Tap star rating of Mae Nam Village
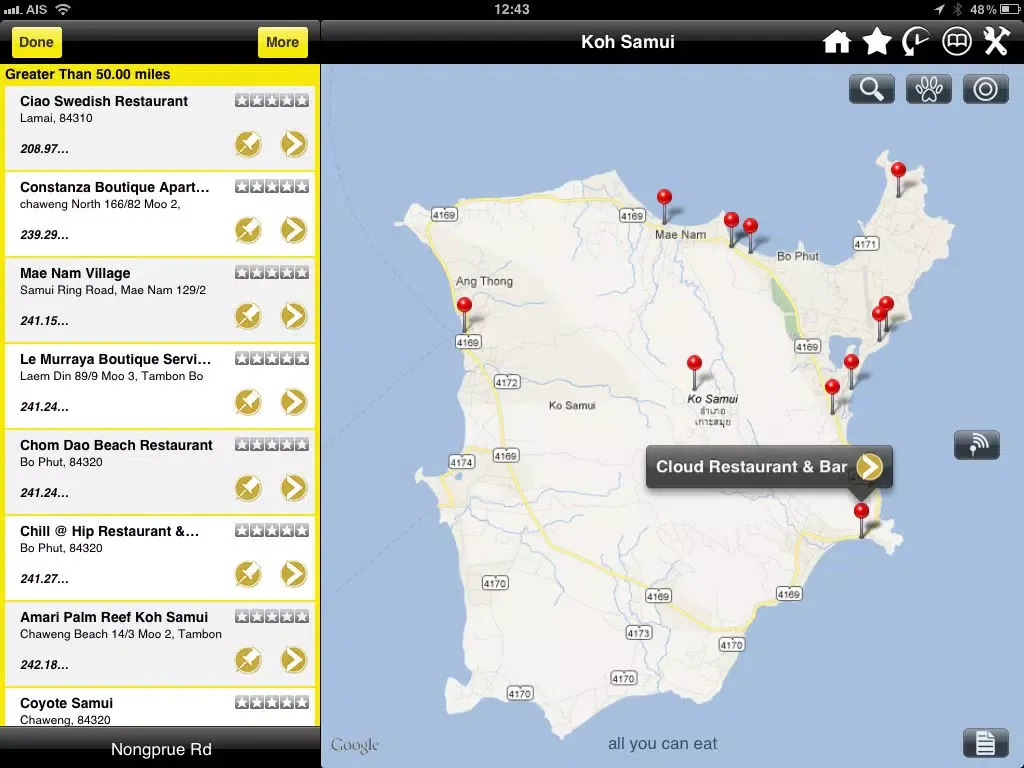 pyautogui.click(x=272, y=272)
